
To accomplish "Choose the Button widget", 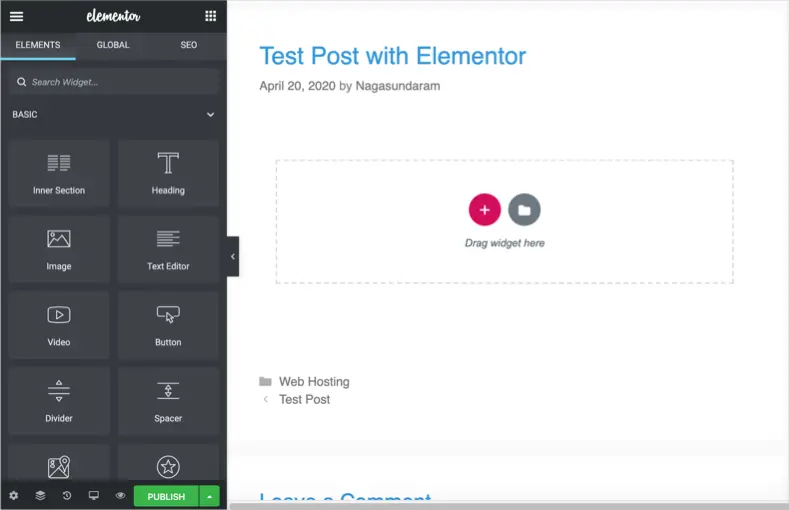I will point(168,325).
